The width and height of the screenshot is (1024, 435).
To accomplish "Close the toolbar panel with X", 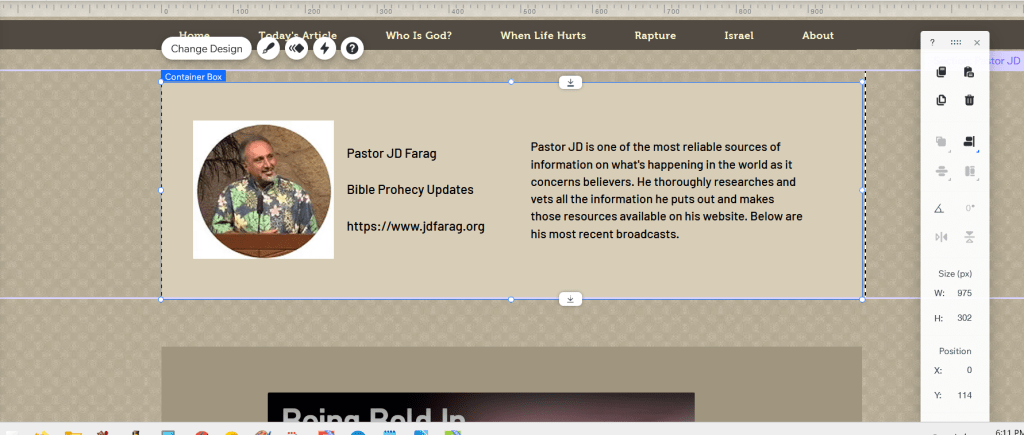I will [x=977, y=43].
